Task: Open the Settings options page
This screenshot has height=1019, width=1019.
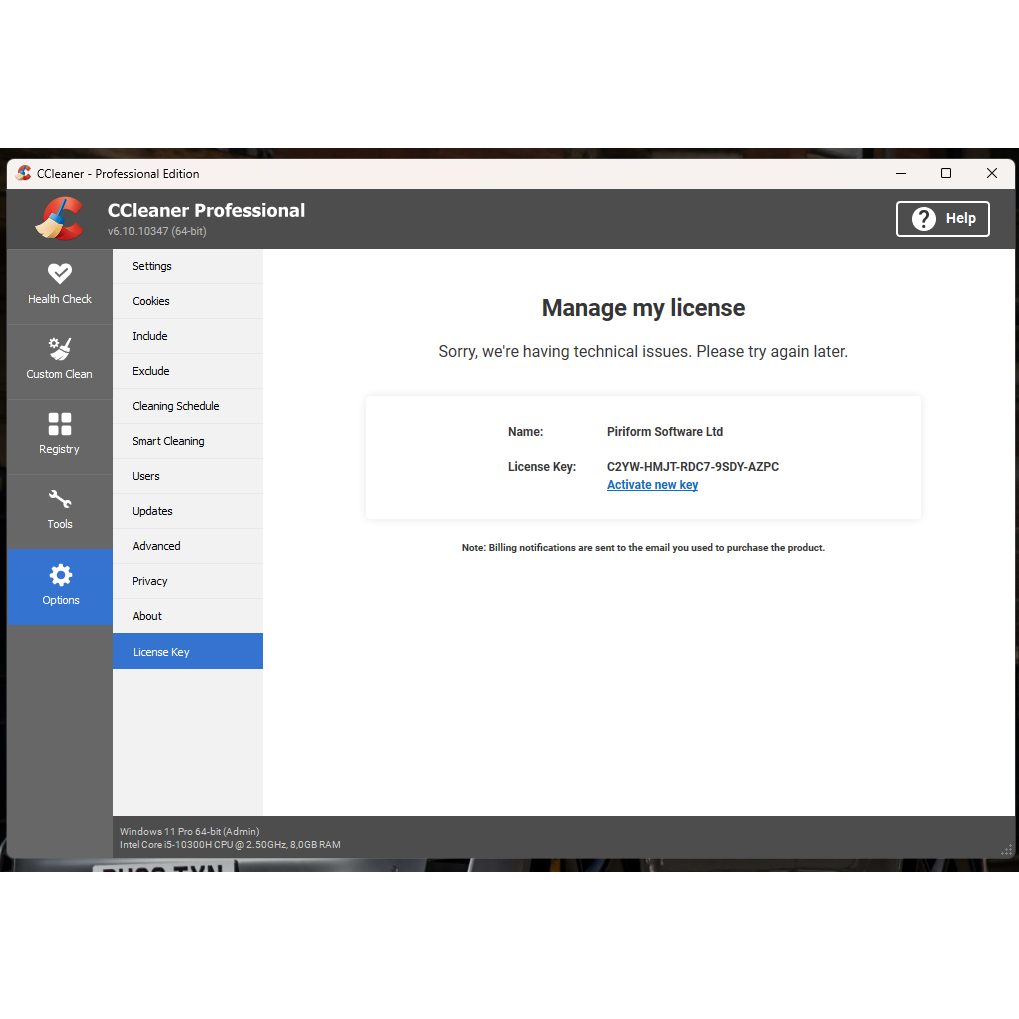Action: click(152, 266)
